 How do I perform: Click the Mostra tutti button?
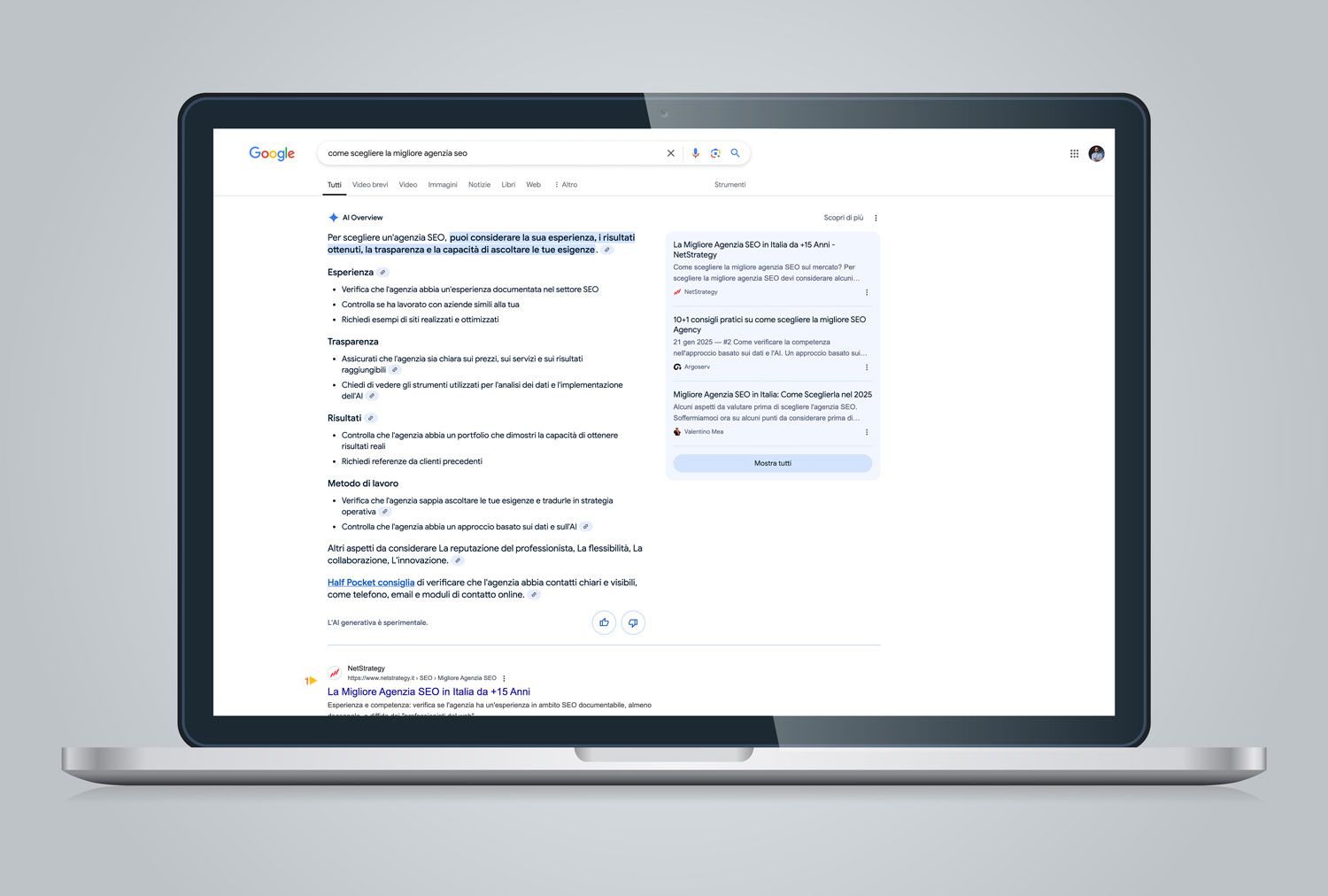point(772,463)
